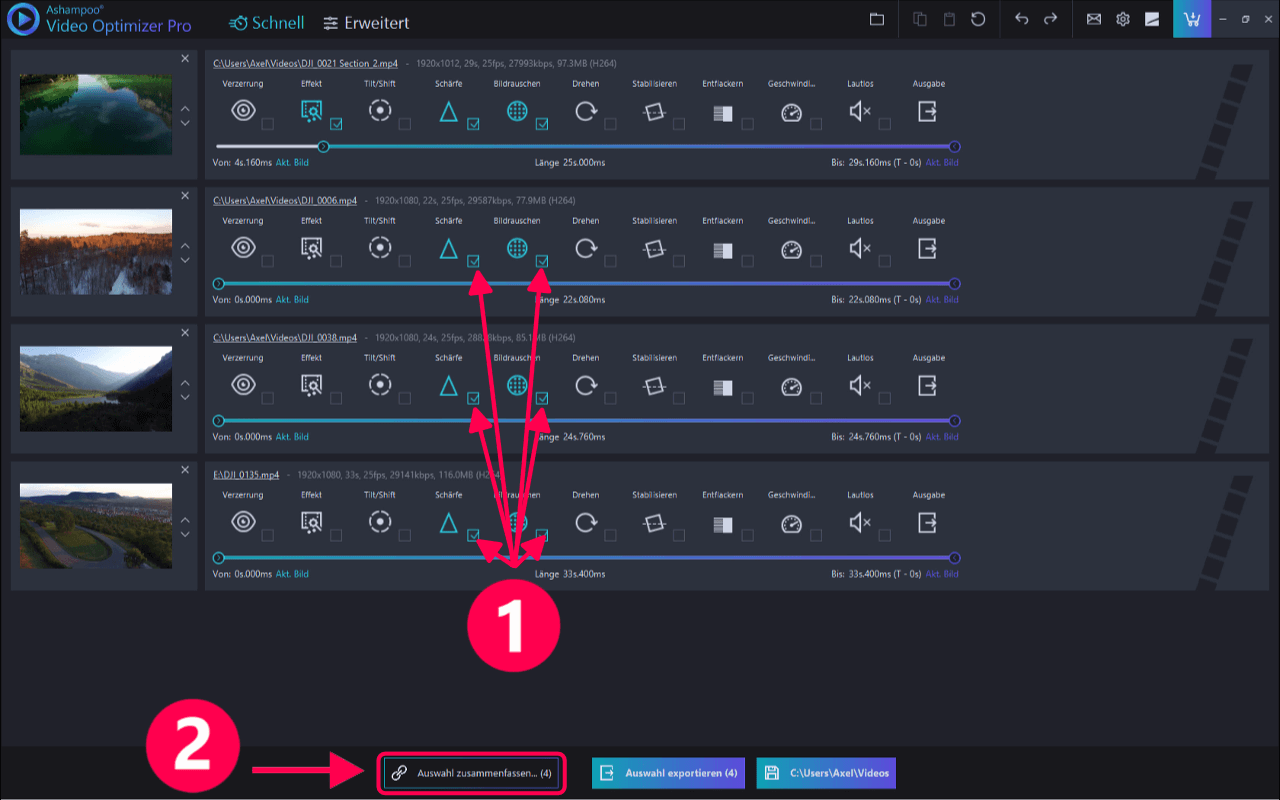The height and width of the screenshot is (800, 1280).
Task: Click the Tilt/Shift icon for DJI_0135.mp4
Action: 380,522
